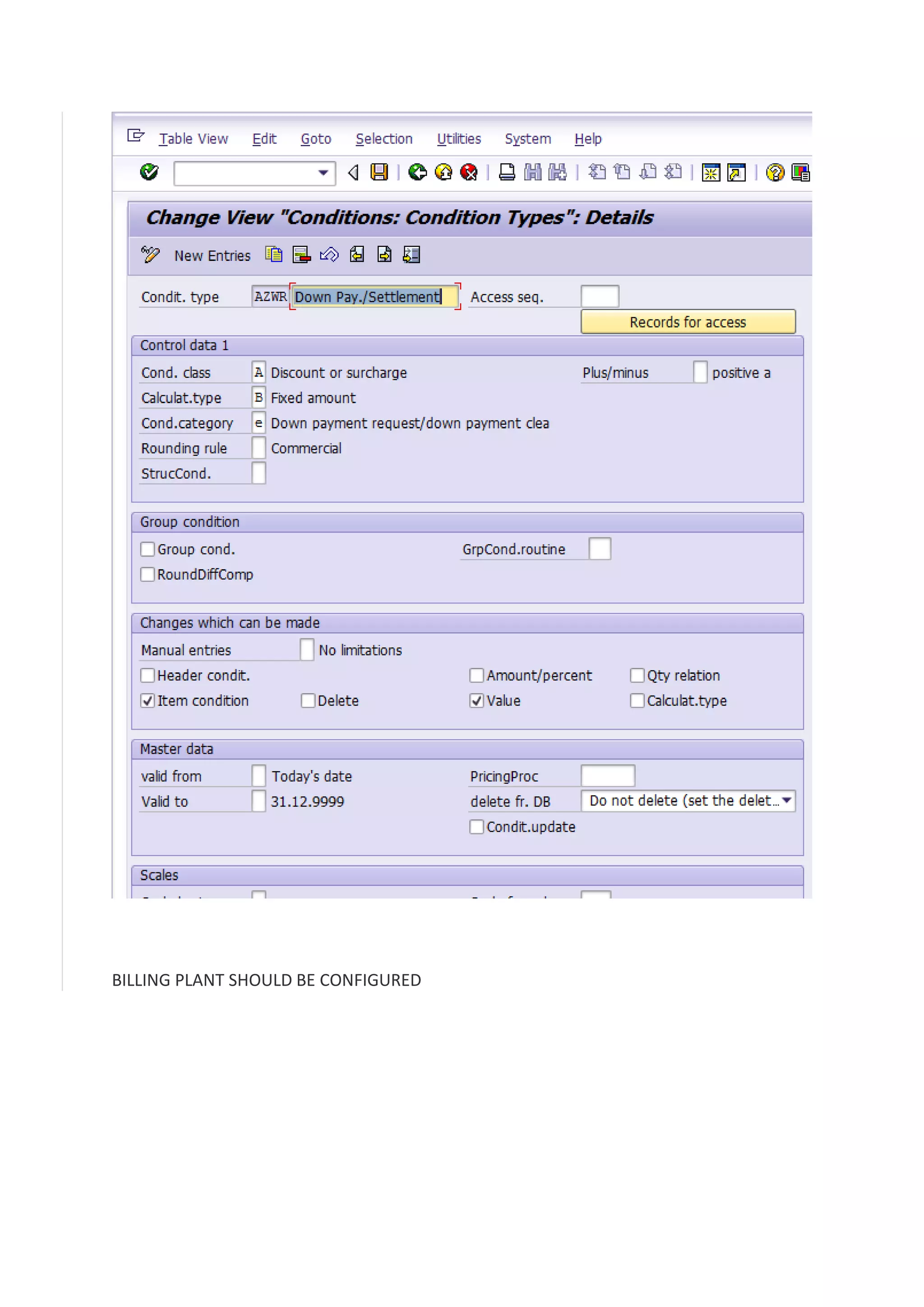This screenshot has height=1307, width=924.
Task: Click the yellow Help question-mark icon
Action: point(775,172)
